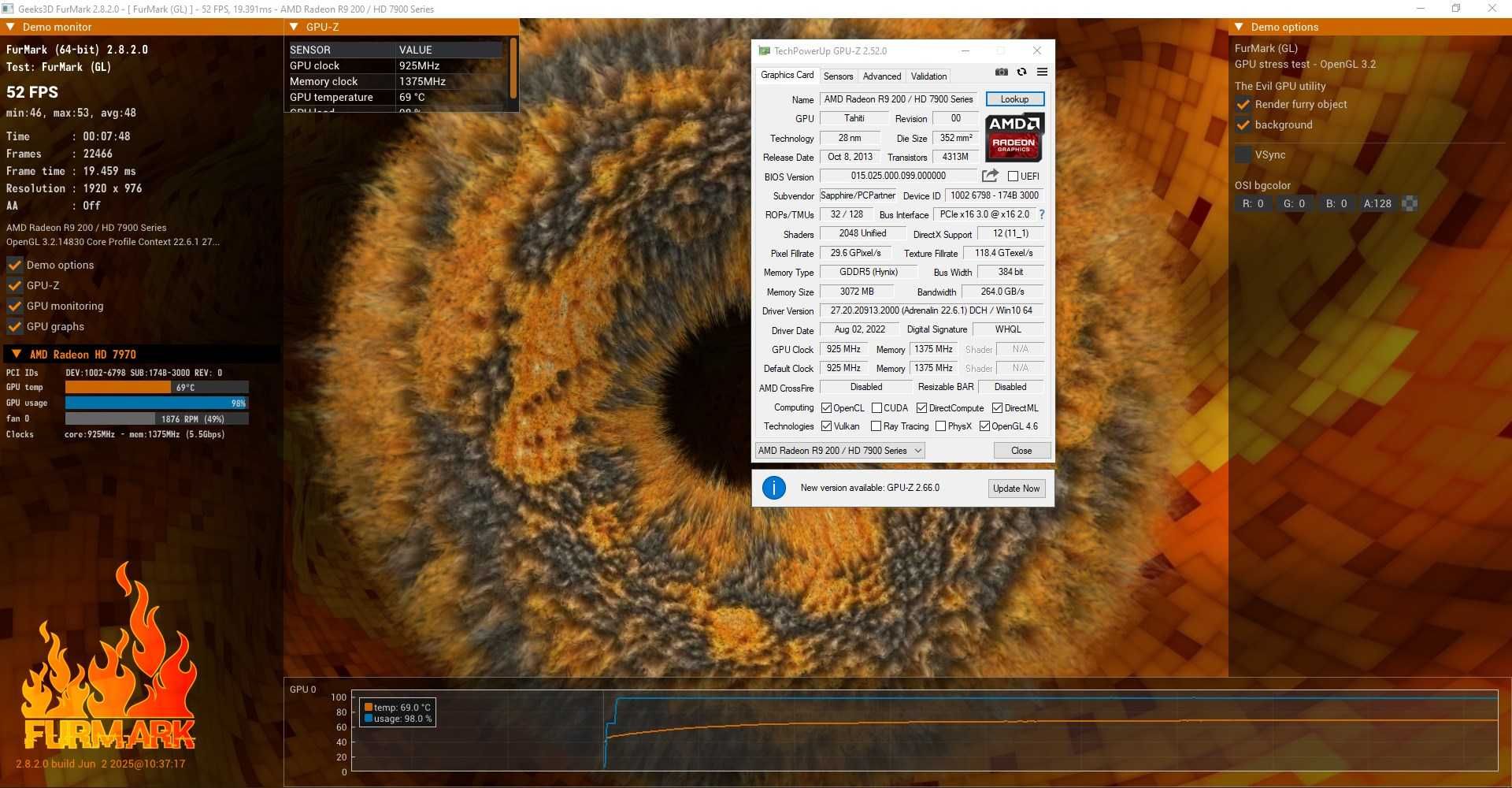This screenshot has width=1512, height=788.
Task: Click the GPU temperature sensor row
Action: pyautogui.click(x=395, y=97)
